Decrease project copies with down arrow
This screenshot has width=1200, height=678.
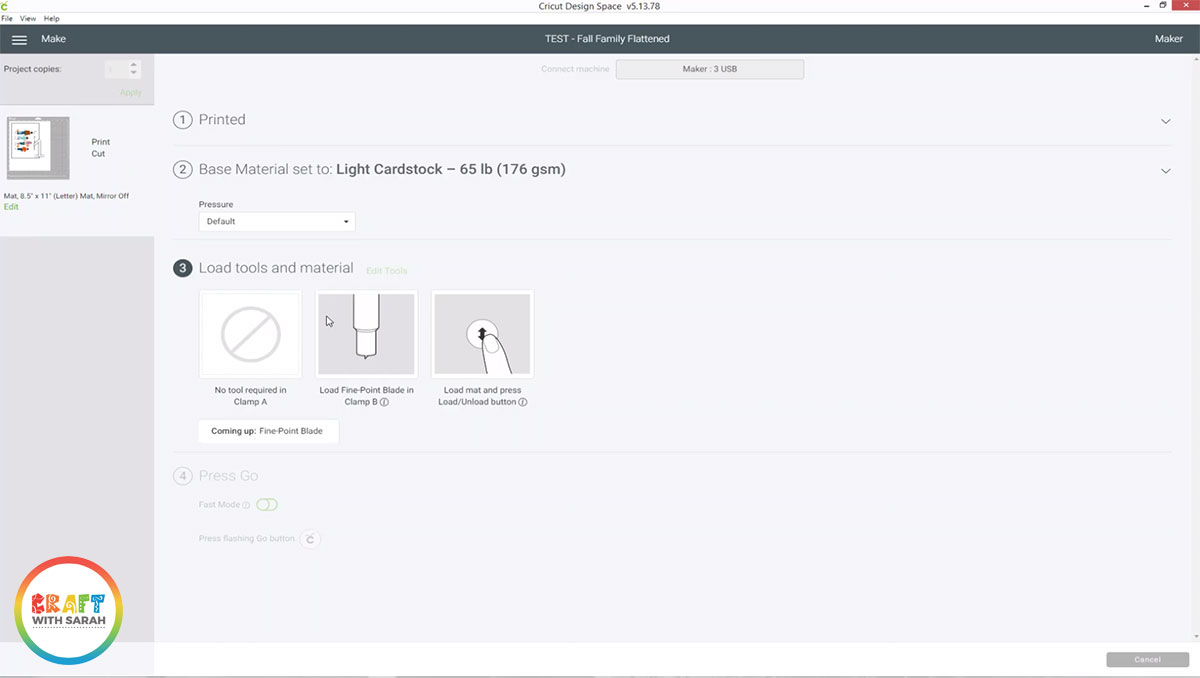[x=134, y=74]
